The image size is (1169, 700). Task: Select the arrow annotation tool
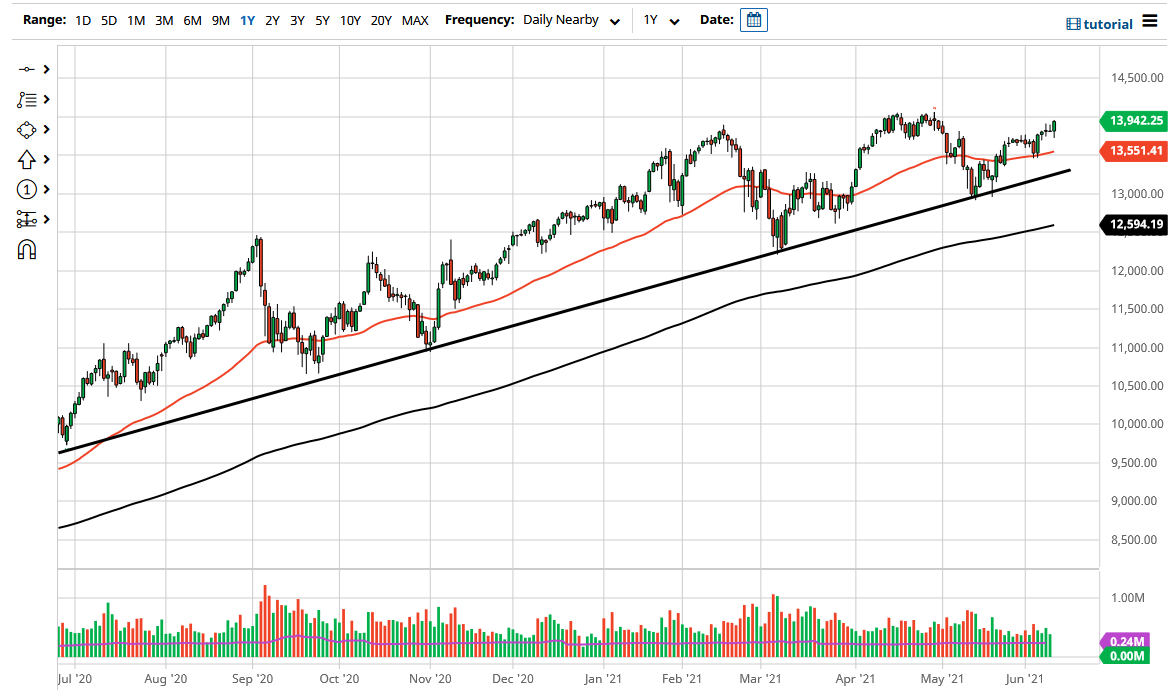click(x=28, y=159)
